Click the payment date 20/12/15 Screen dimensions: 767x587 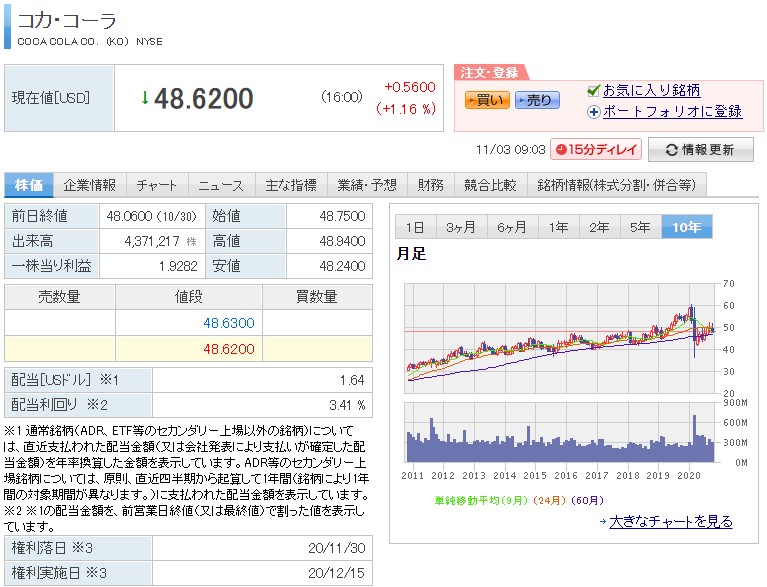[337, 573]
